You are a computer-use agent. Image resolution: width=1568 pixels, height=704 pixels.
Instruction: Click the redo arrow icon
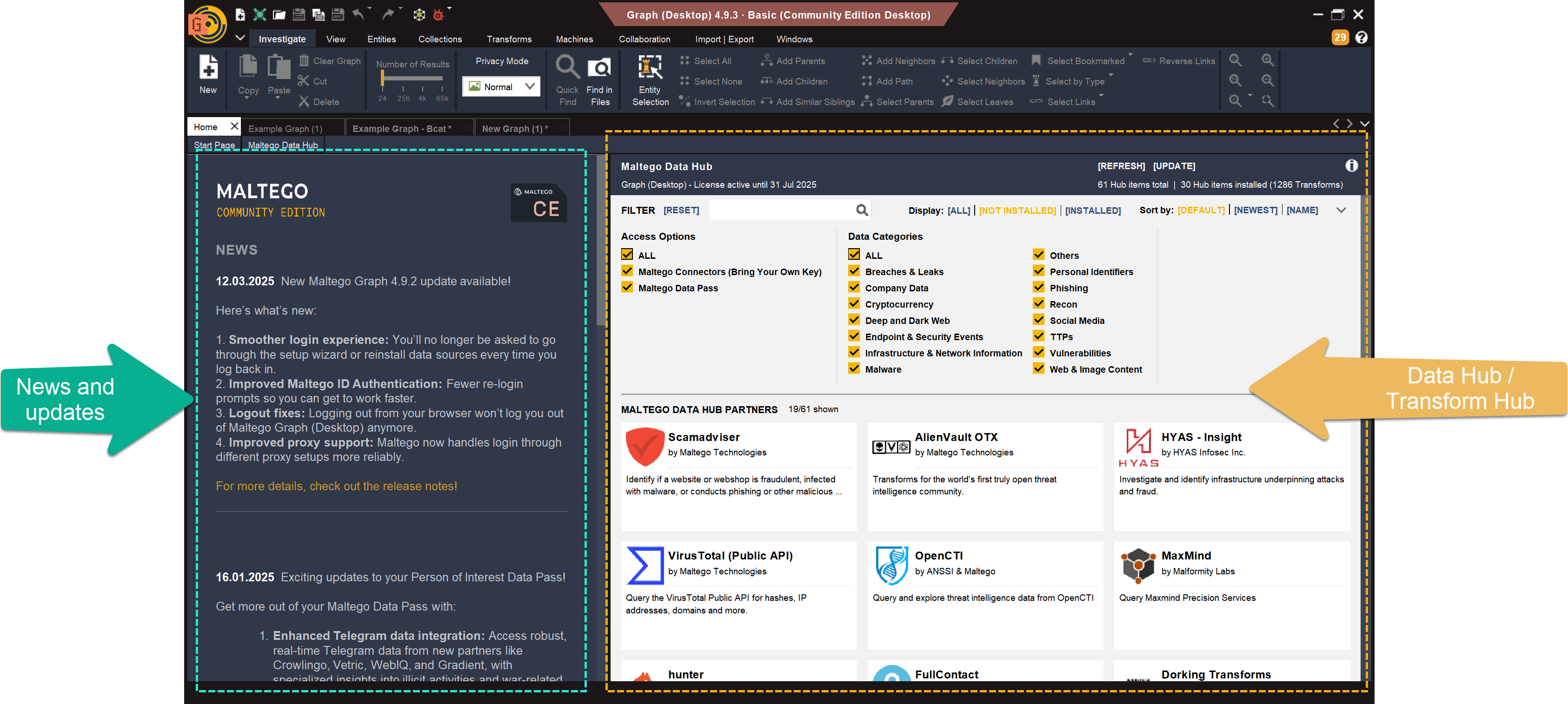(x=388, y=14)
